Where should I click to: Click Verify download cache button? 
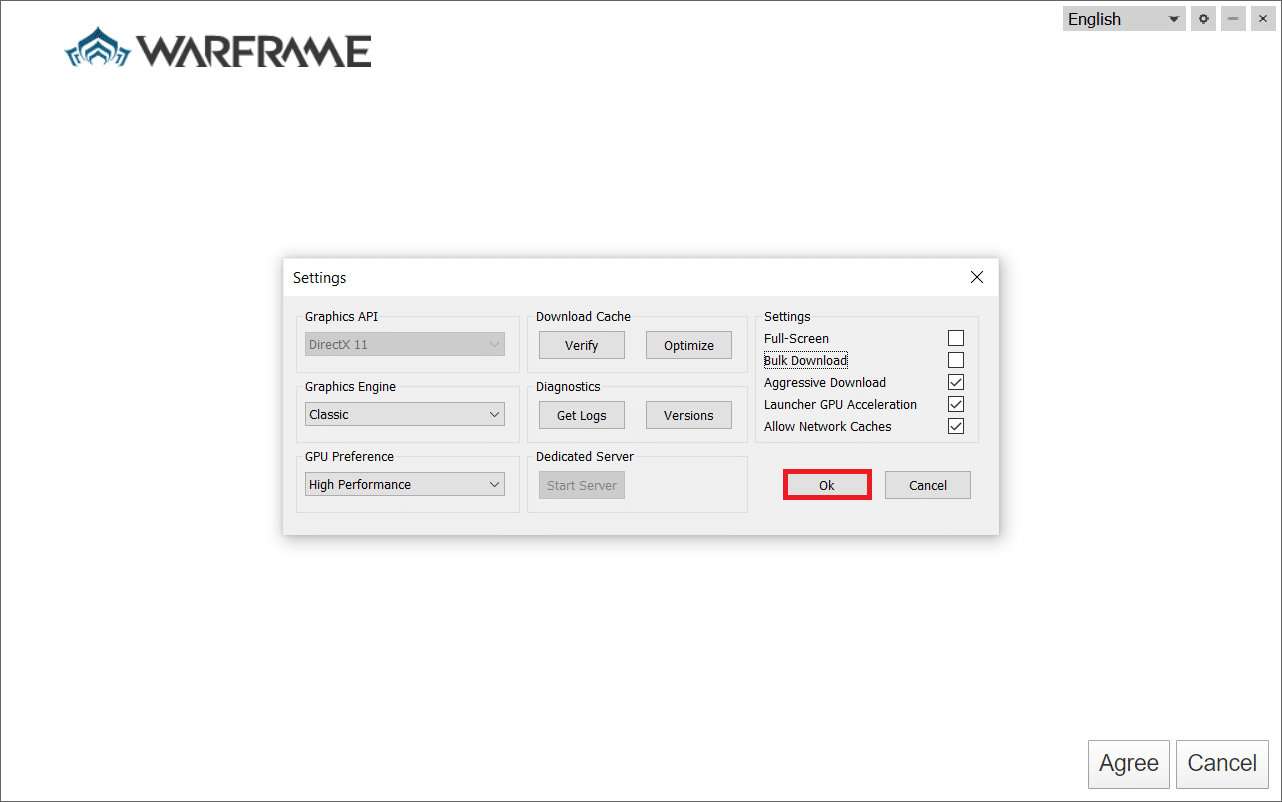tap(582, 345)
